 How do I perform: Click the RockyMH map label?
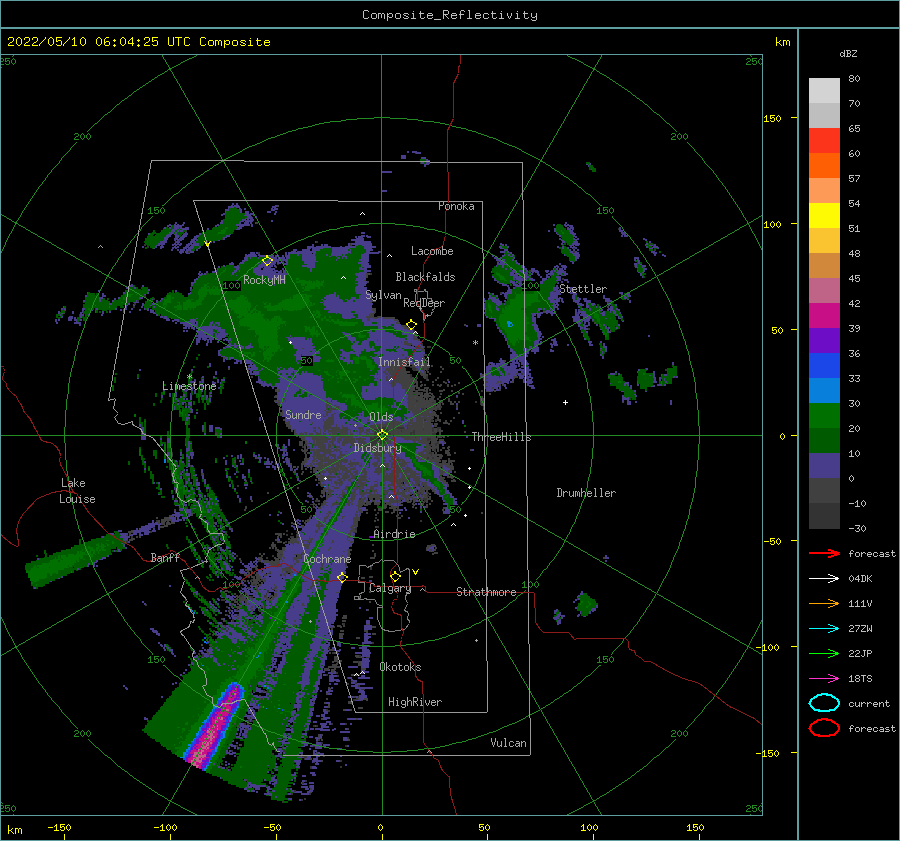pos(264,280)
